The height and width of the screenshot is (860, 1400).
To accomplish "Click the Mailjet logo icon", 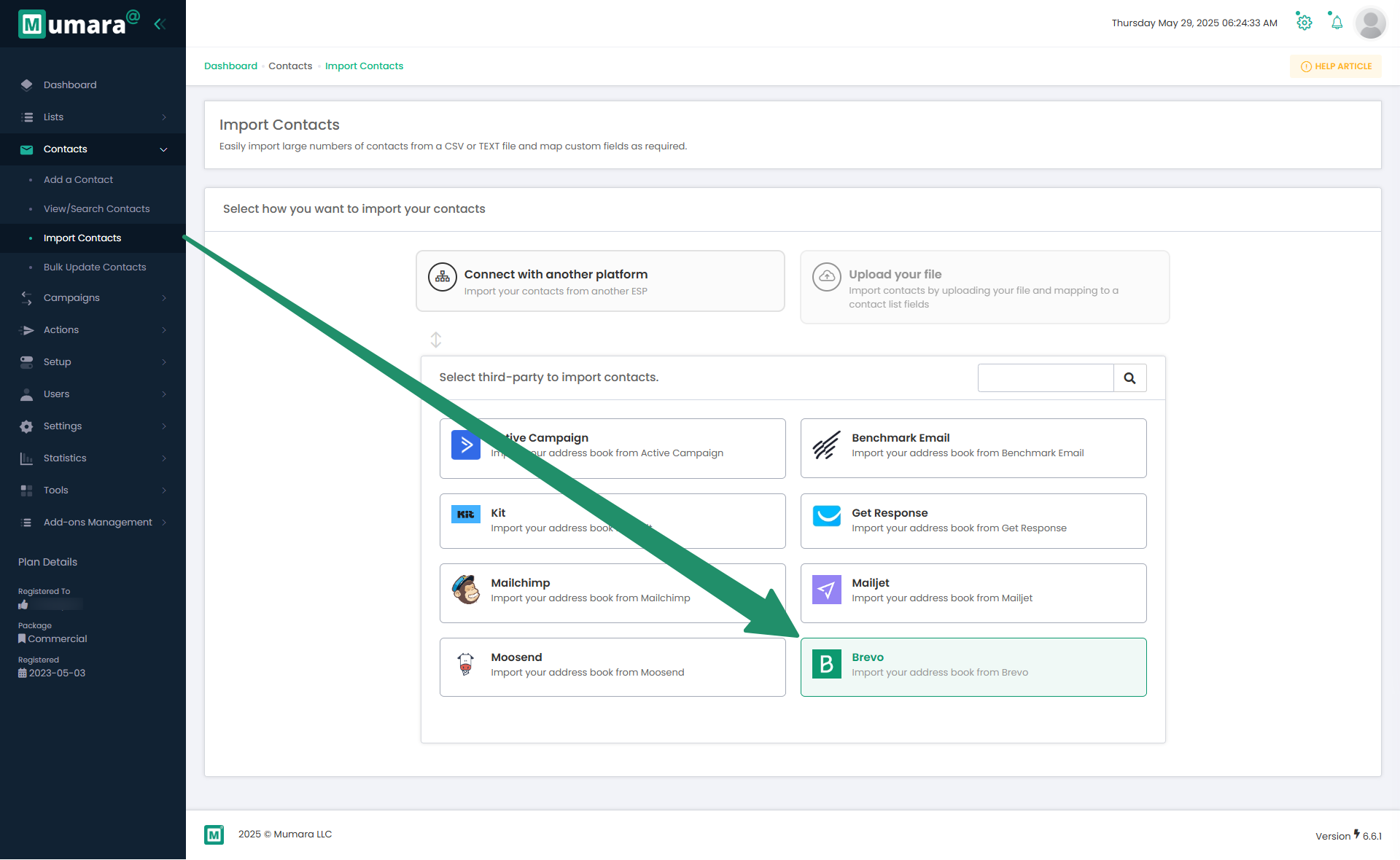I will pyautogui.click(x=827, y=590).
